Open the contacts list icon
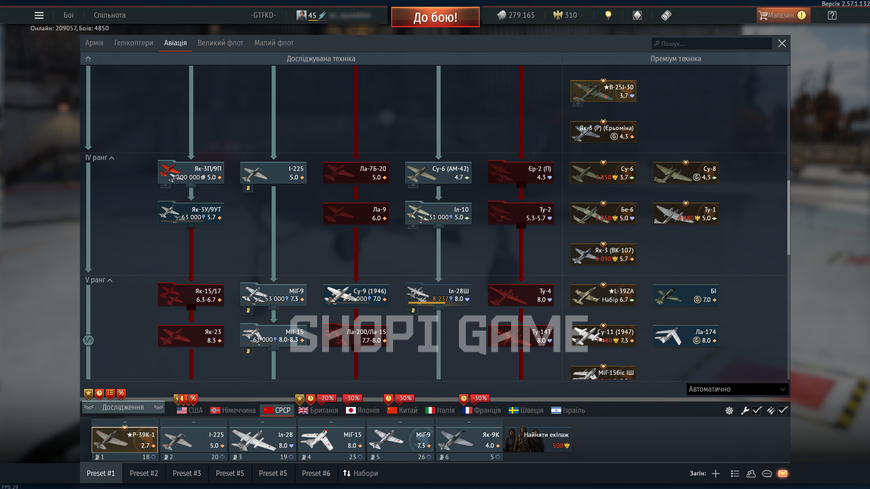 pyautogui.click(x=735, y=473)
